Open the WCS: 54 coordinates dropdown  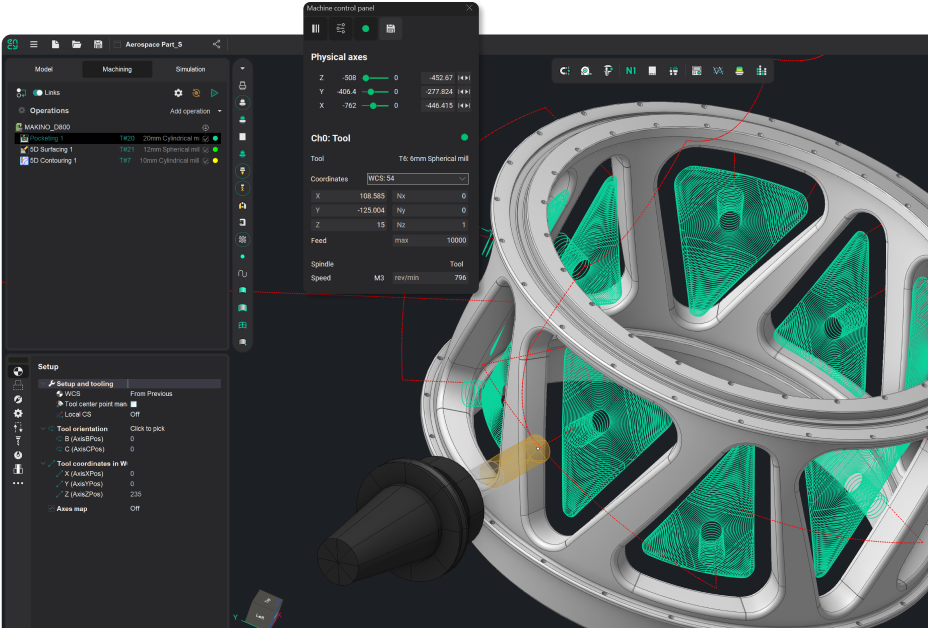(417, 178)
